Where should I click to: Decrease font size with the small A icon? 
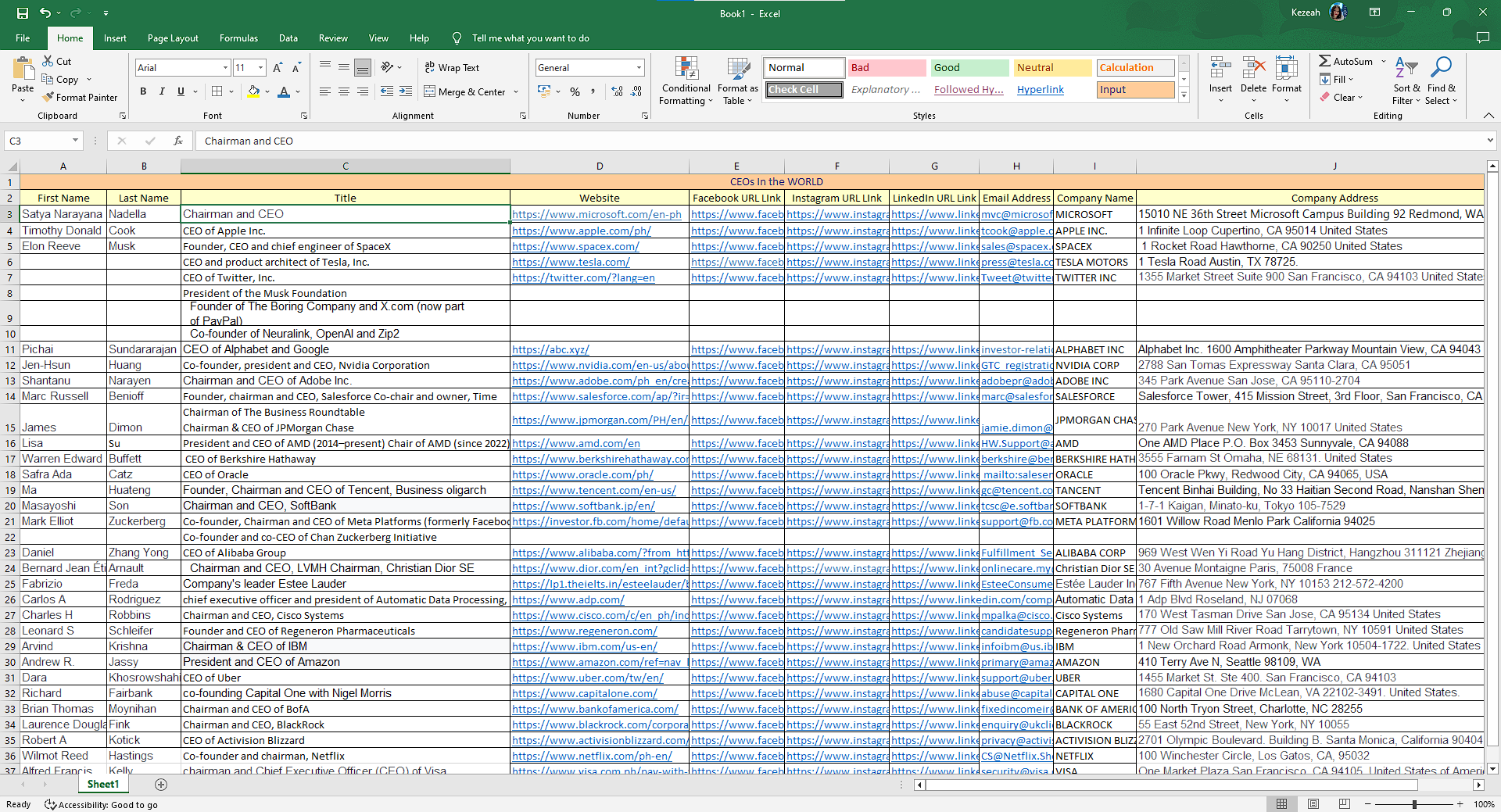point(296,68)
